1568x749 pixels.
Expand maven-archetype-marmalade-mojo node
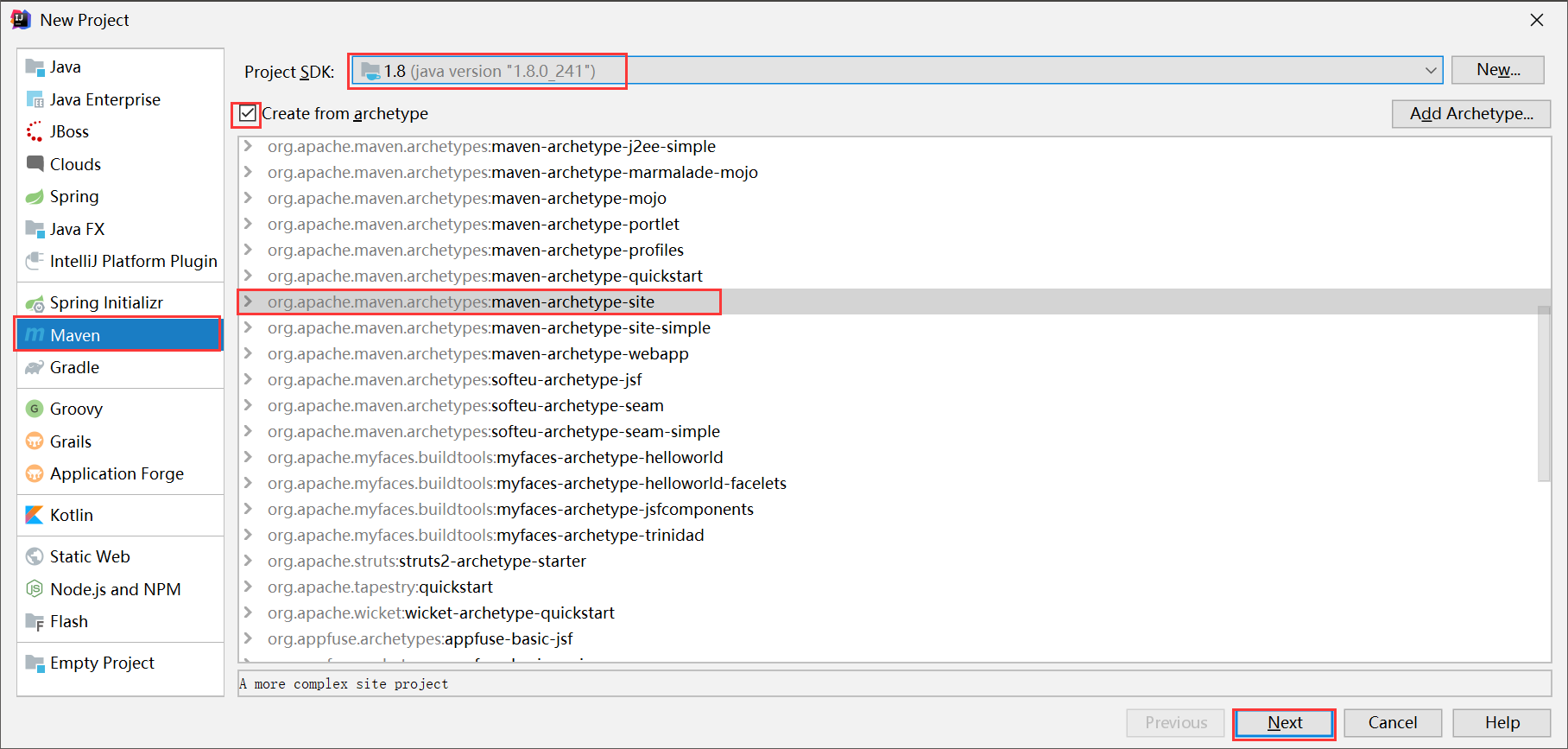pos(249,172)
